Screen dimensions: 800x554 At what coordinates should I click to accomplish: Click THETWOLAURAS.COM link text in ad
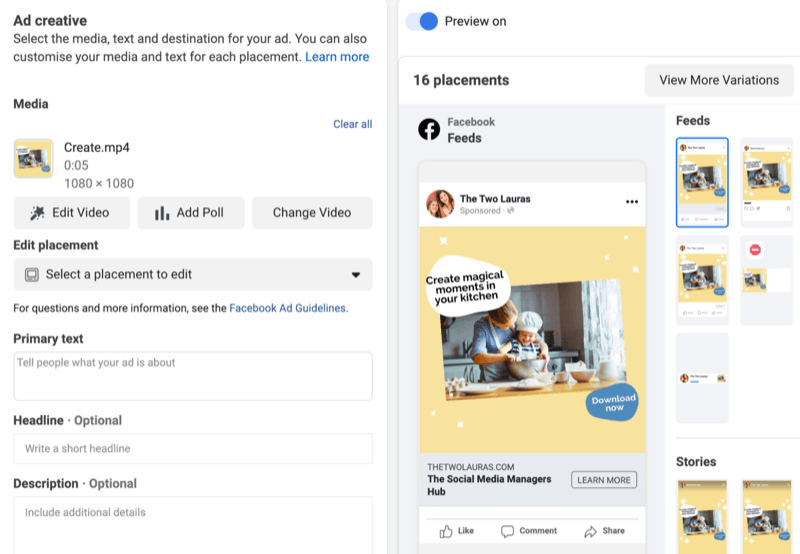point(470,467)
